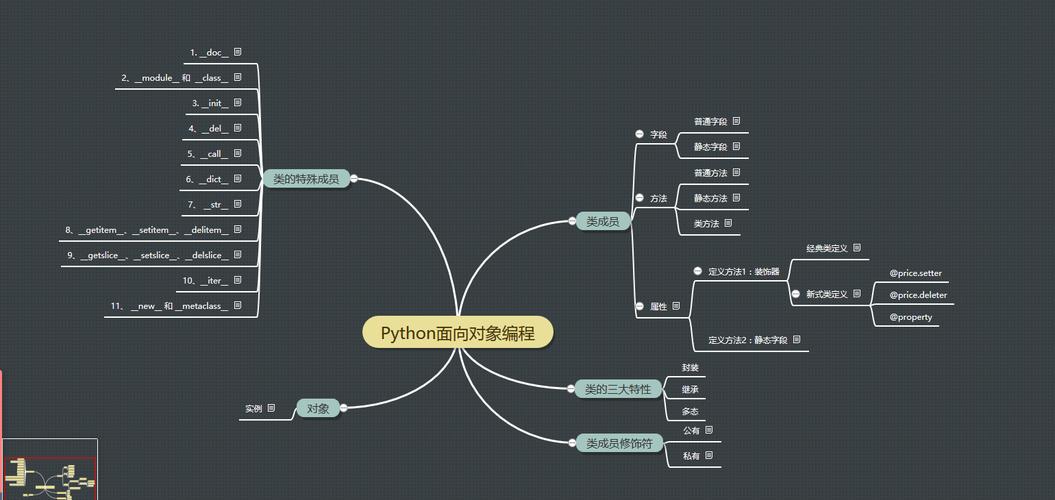Click the note icon beside 经典类定义
The width and height of the screenshot is (1055, 500).
[x=857, y=247]
